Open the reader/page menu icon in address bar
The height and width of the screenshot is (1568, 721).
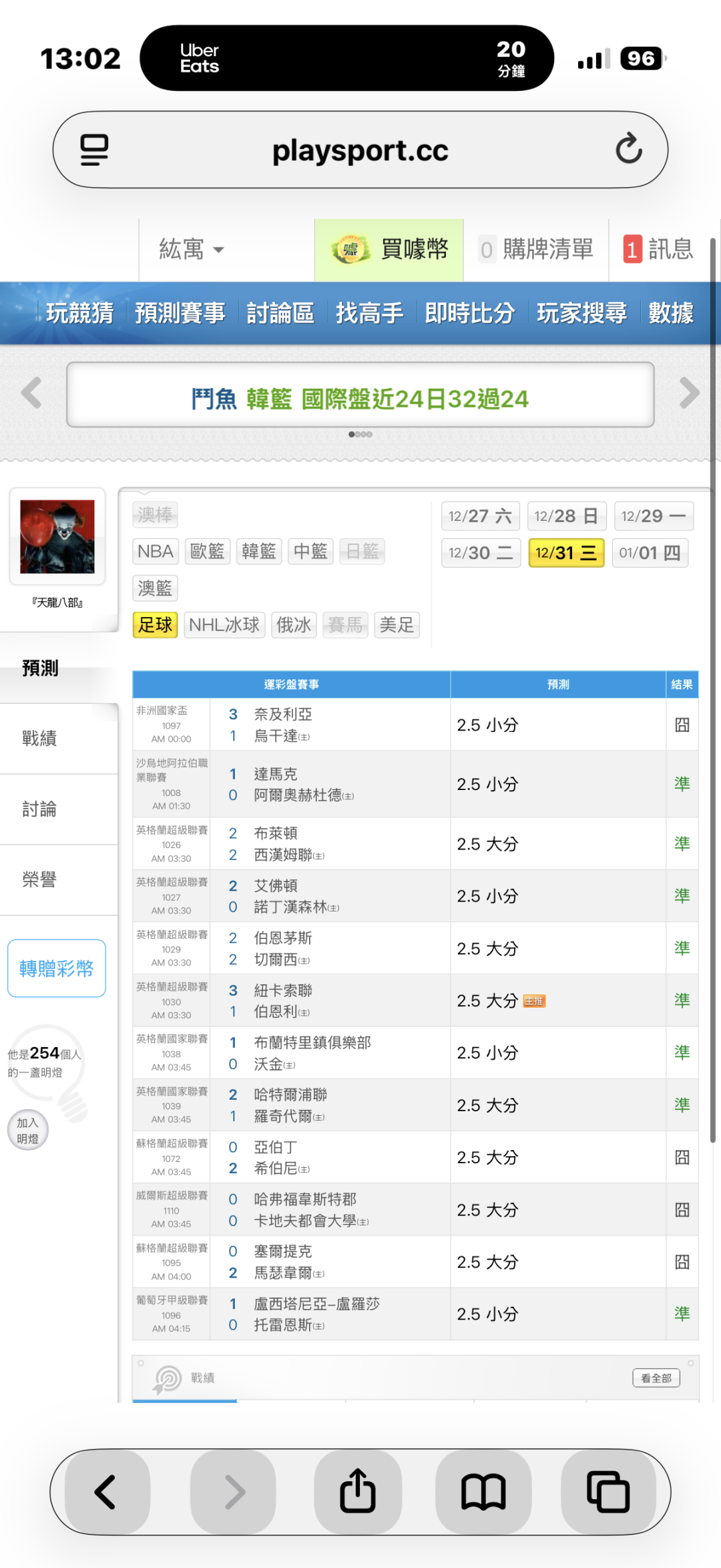[94, 149]
